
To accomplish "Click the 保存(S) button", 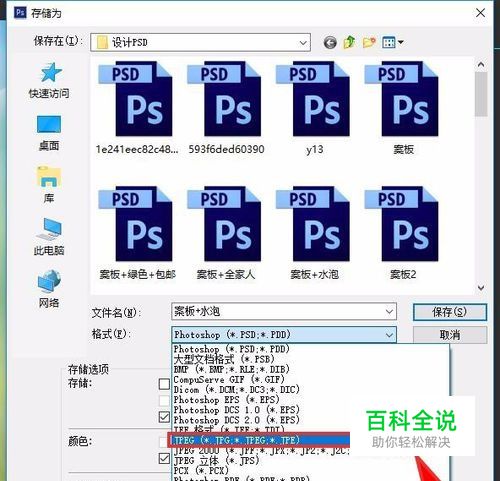I will [x=450, y=312].
